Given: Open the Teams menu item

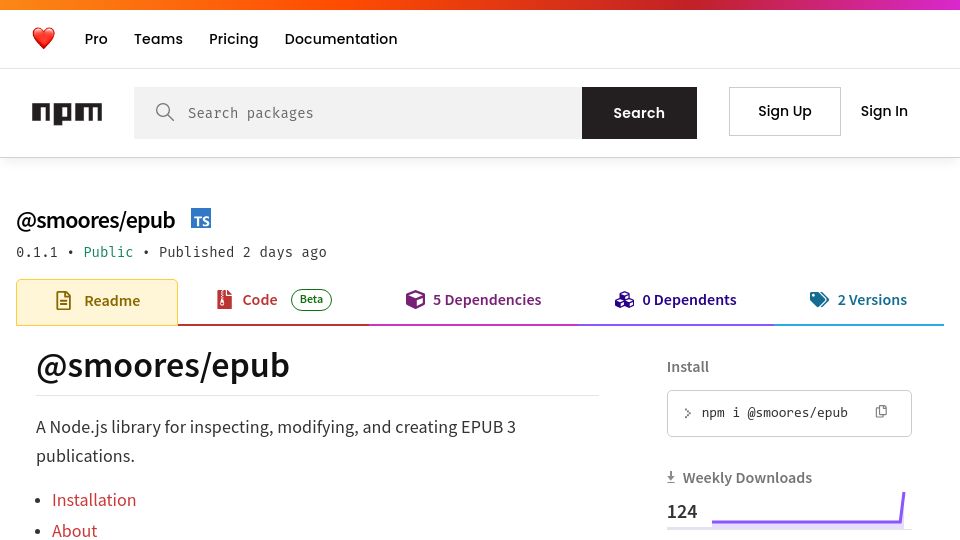Looking at the screenshot, I should (x=159, y=39).
